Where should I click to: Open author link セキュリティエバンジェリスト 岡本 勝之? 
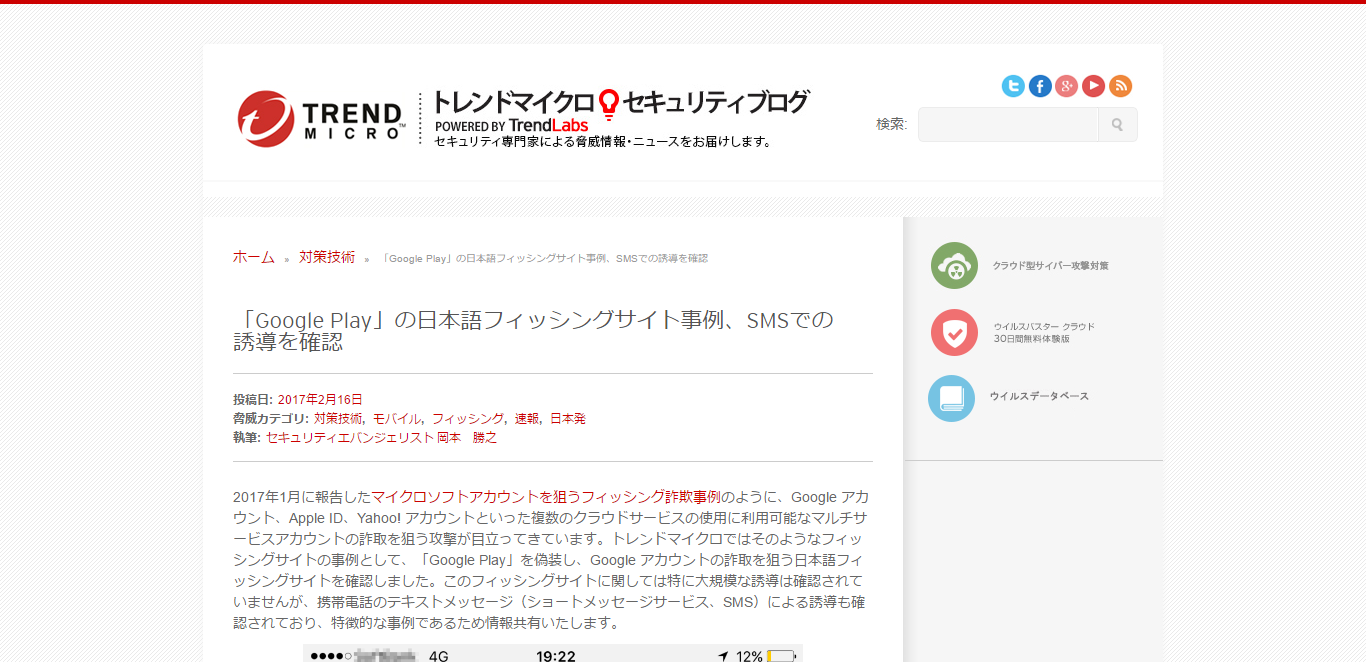[381, 437]
